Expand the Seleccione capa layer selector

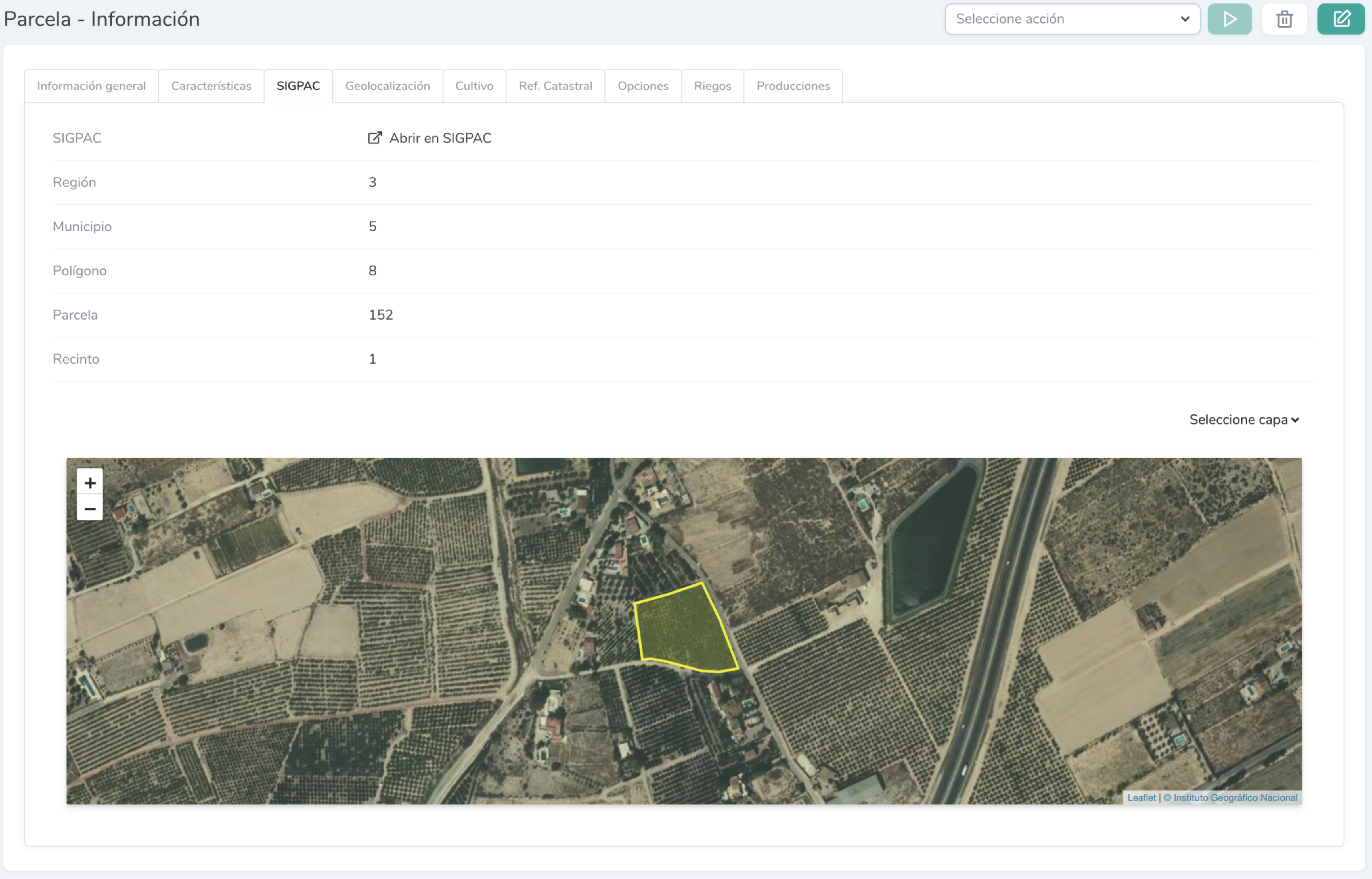click(x=1244, y=419)
